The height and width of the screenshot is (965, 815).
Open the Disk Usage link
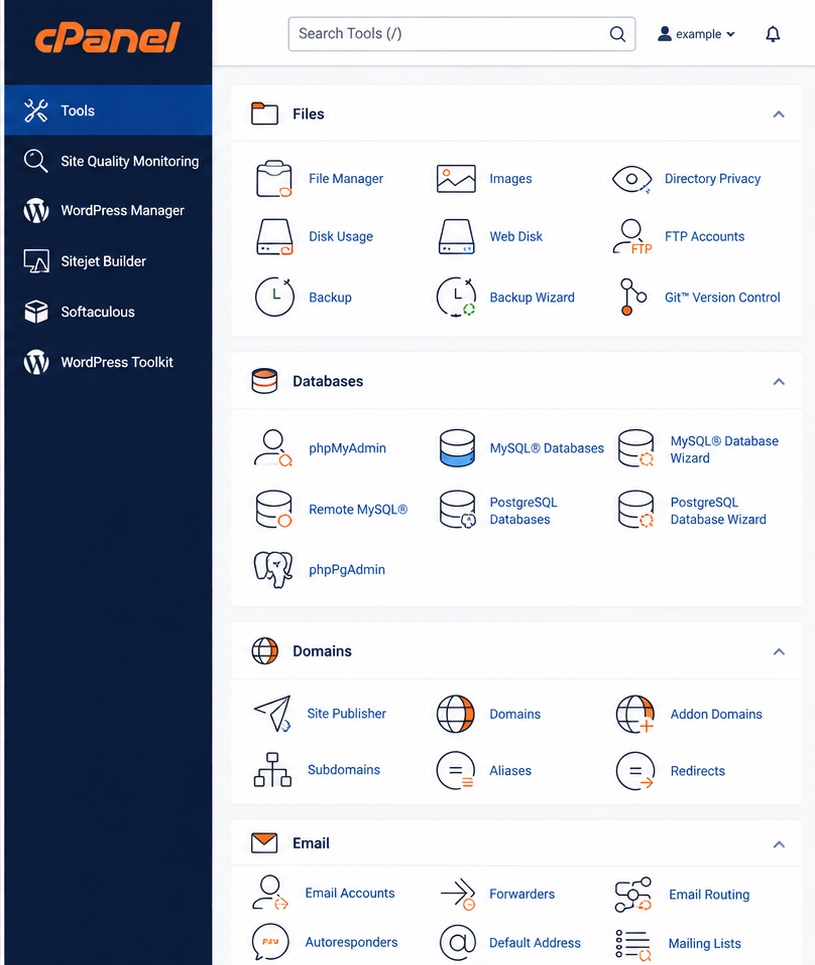(x=341, y=236)
